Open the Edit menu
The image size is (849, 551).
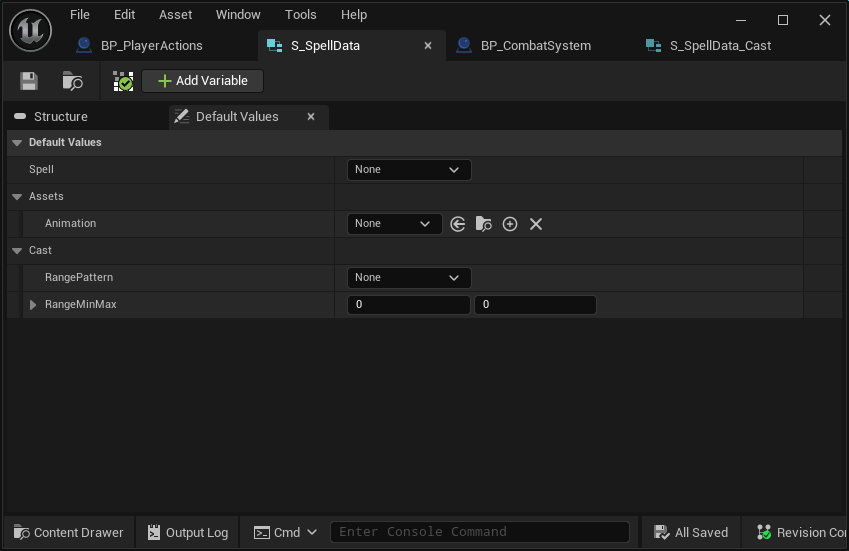click(x=124, y=15)
